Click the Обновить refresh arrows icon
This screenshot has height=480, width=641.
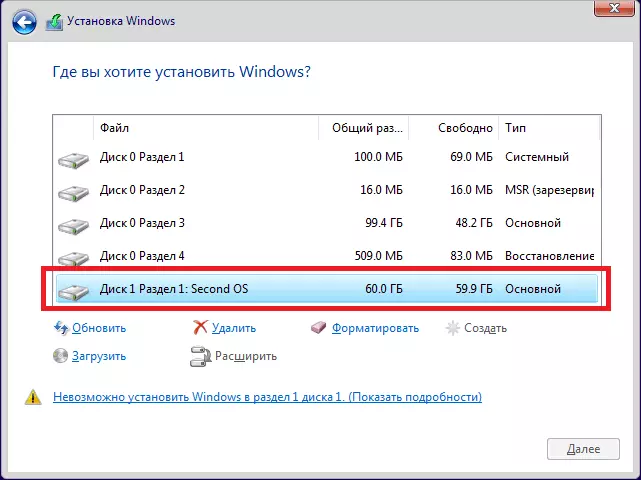pos(60,328)
